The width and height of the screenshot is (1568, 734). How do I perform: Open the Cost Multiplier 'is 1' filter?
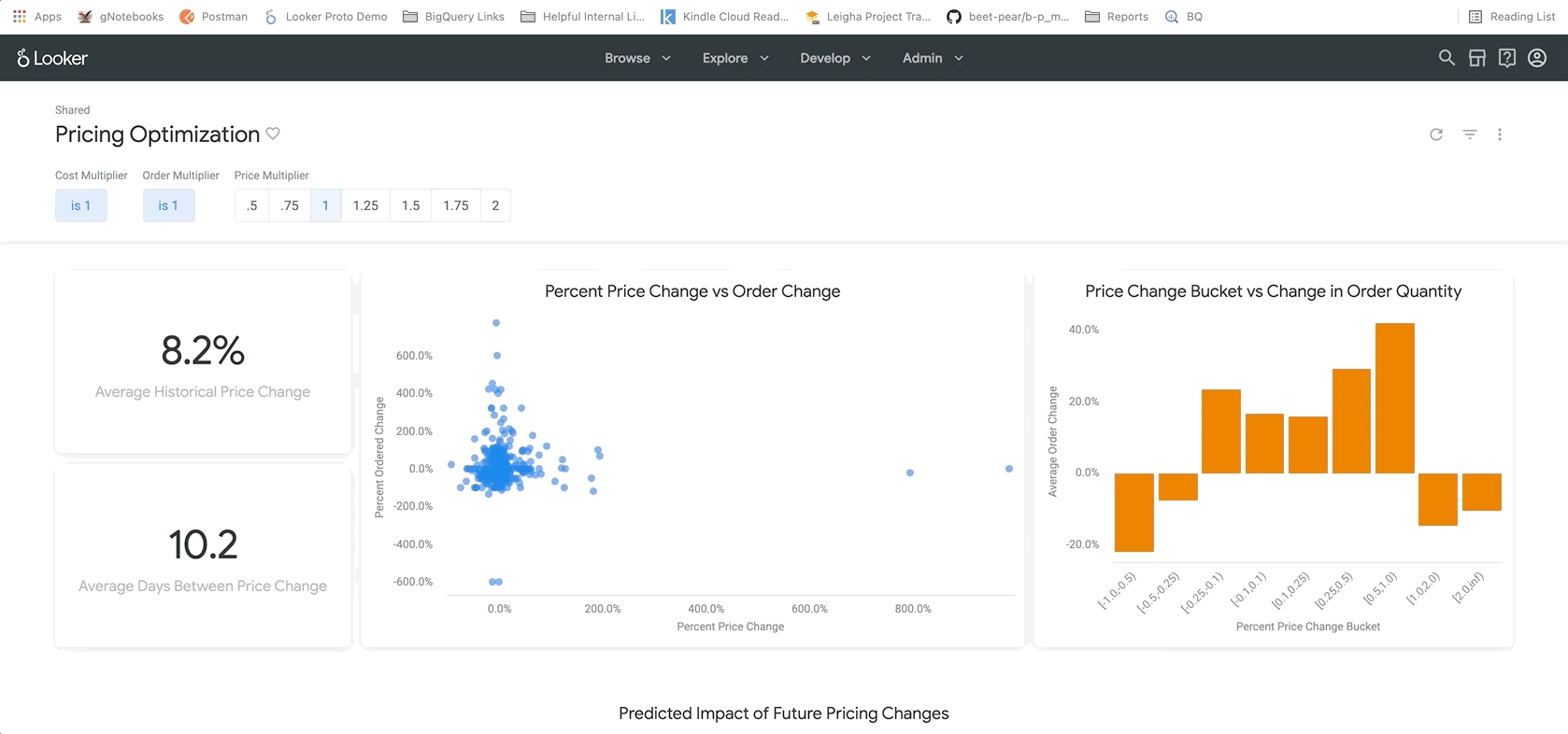coord(81,205)
